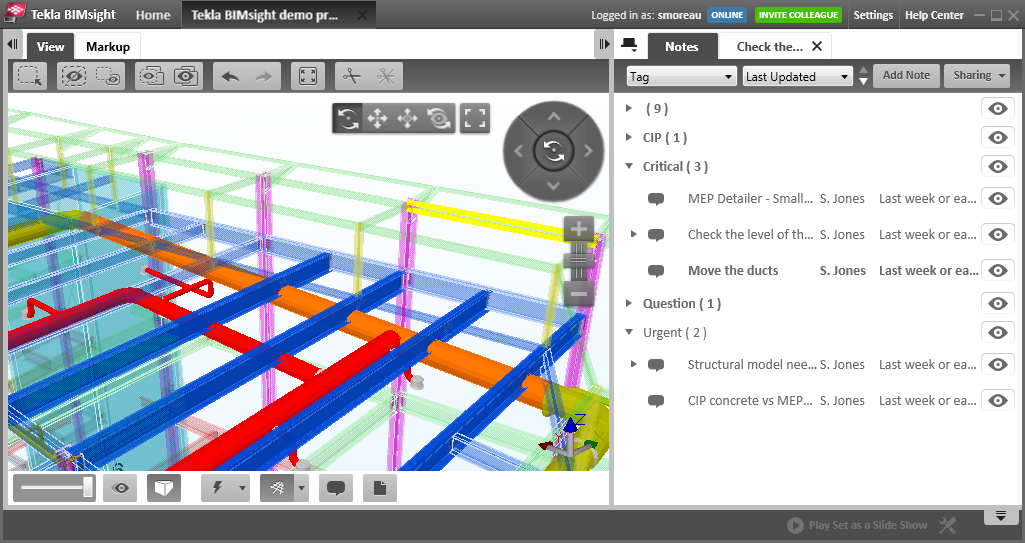Click the ghost/transparent selected objects icon

point(108,76)
